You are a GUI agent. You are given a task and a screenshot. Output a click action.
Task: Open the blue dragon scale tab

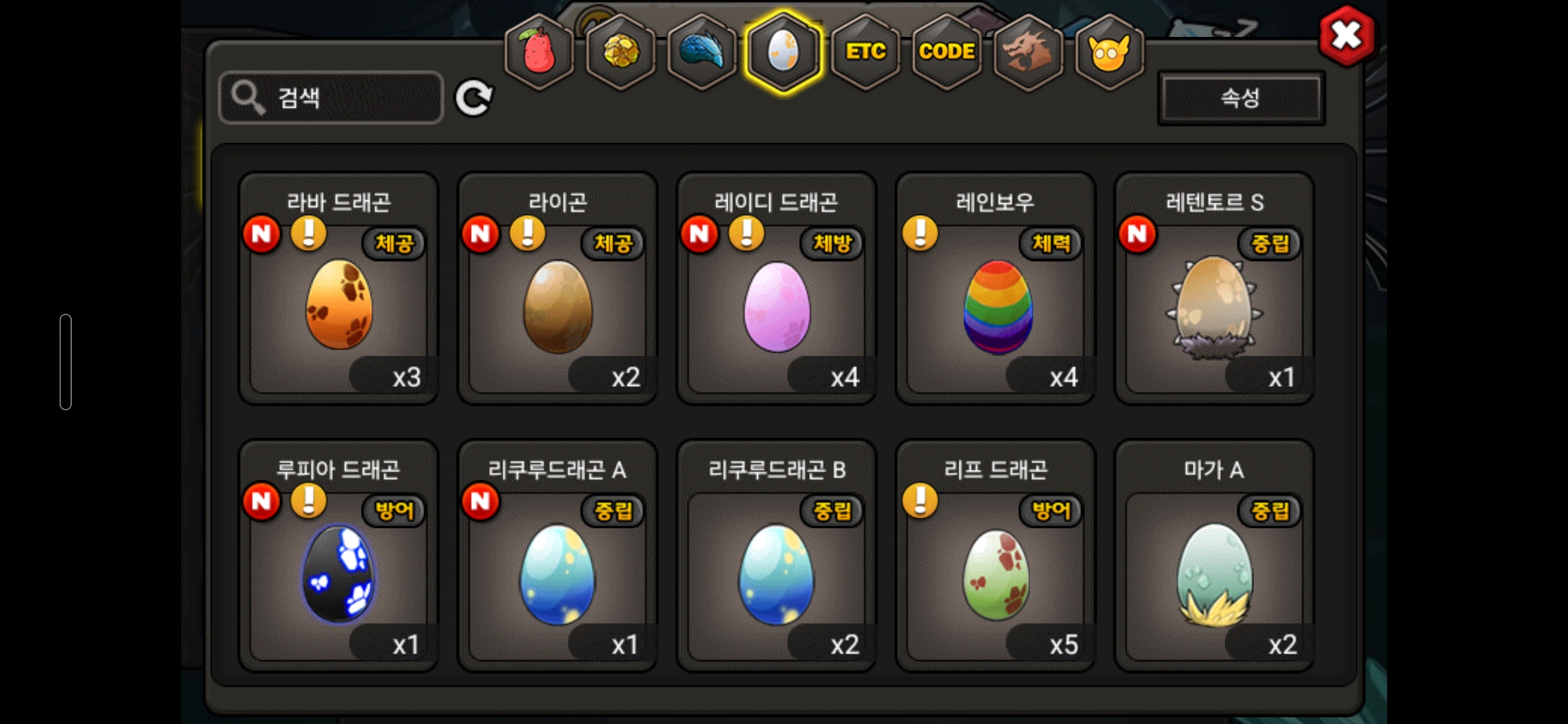pos(702,52)
